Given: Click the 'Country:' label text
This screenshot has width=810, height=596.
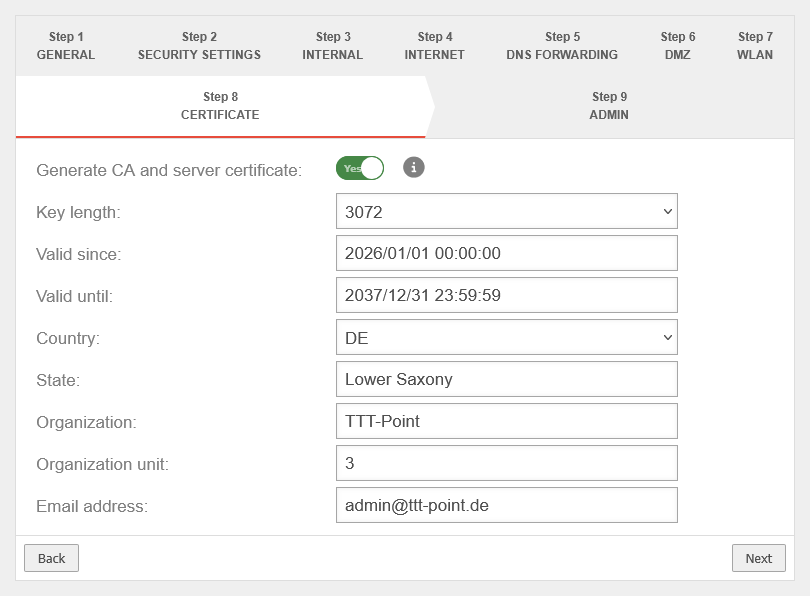Looking at the screenshot, I should pos(68,338).
